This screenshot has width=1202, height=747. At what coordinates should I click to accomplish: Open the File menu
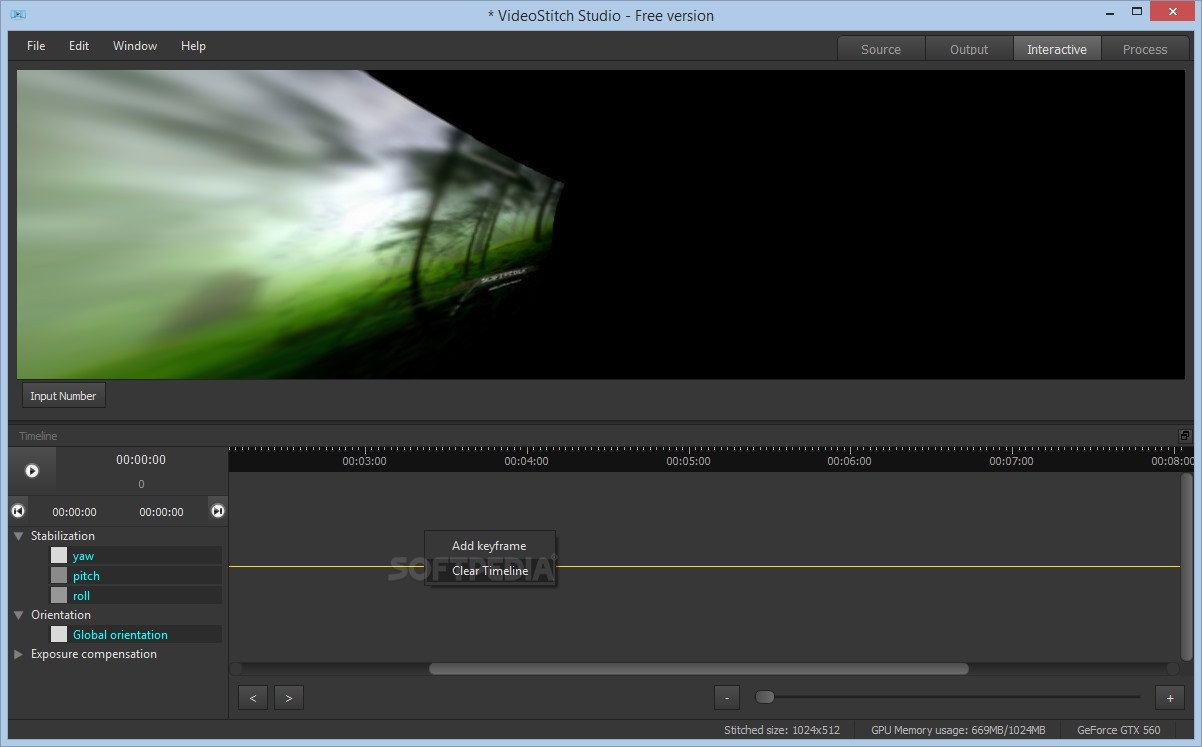tap(36, 46)
